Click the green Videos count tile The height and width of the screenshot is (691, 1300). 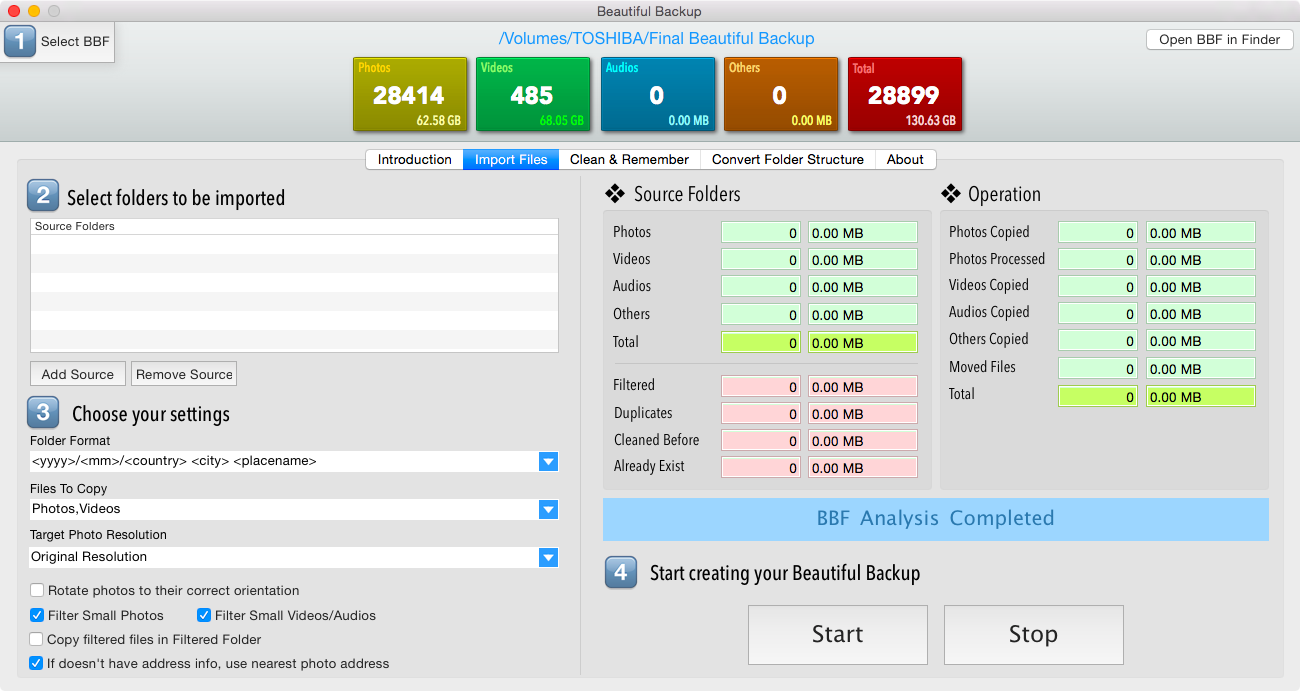(533, 94)
